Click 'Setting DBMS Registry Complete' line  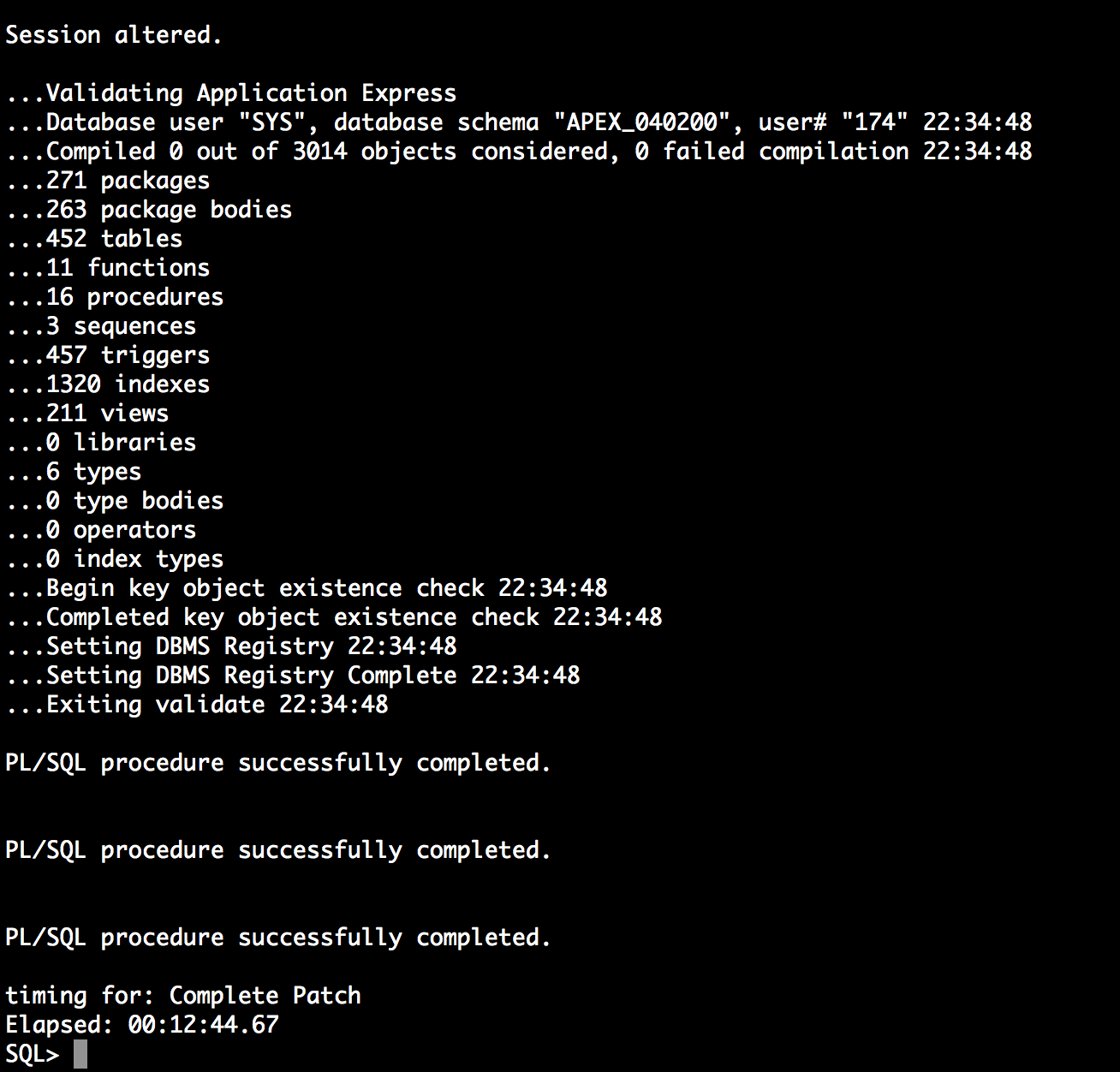(293, 676)
